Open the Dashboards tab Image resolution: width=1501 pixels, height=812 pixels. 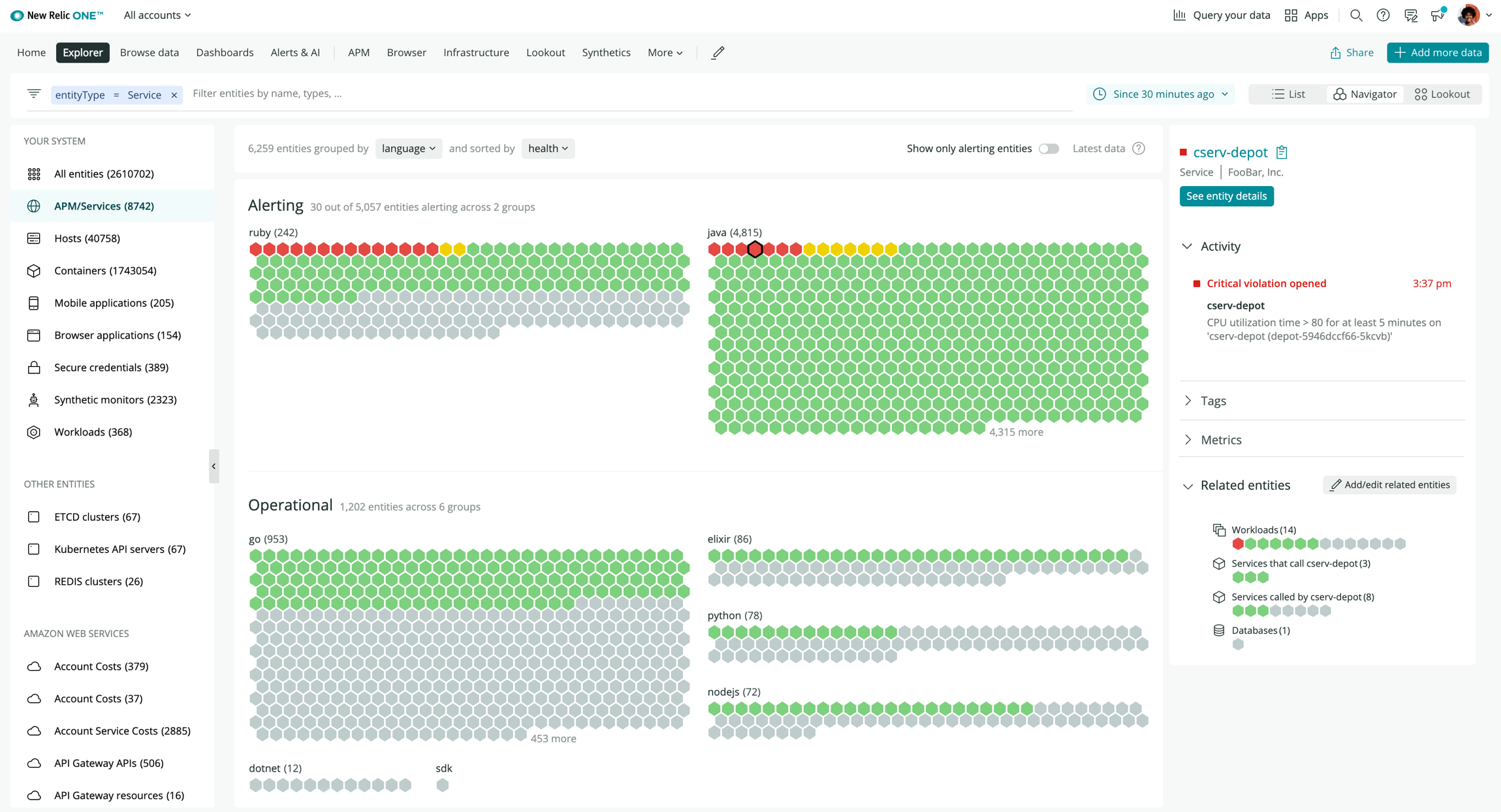pos(225,52)
